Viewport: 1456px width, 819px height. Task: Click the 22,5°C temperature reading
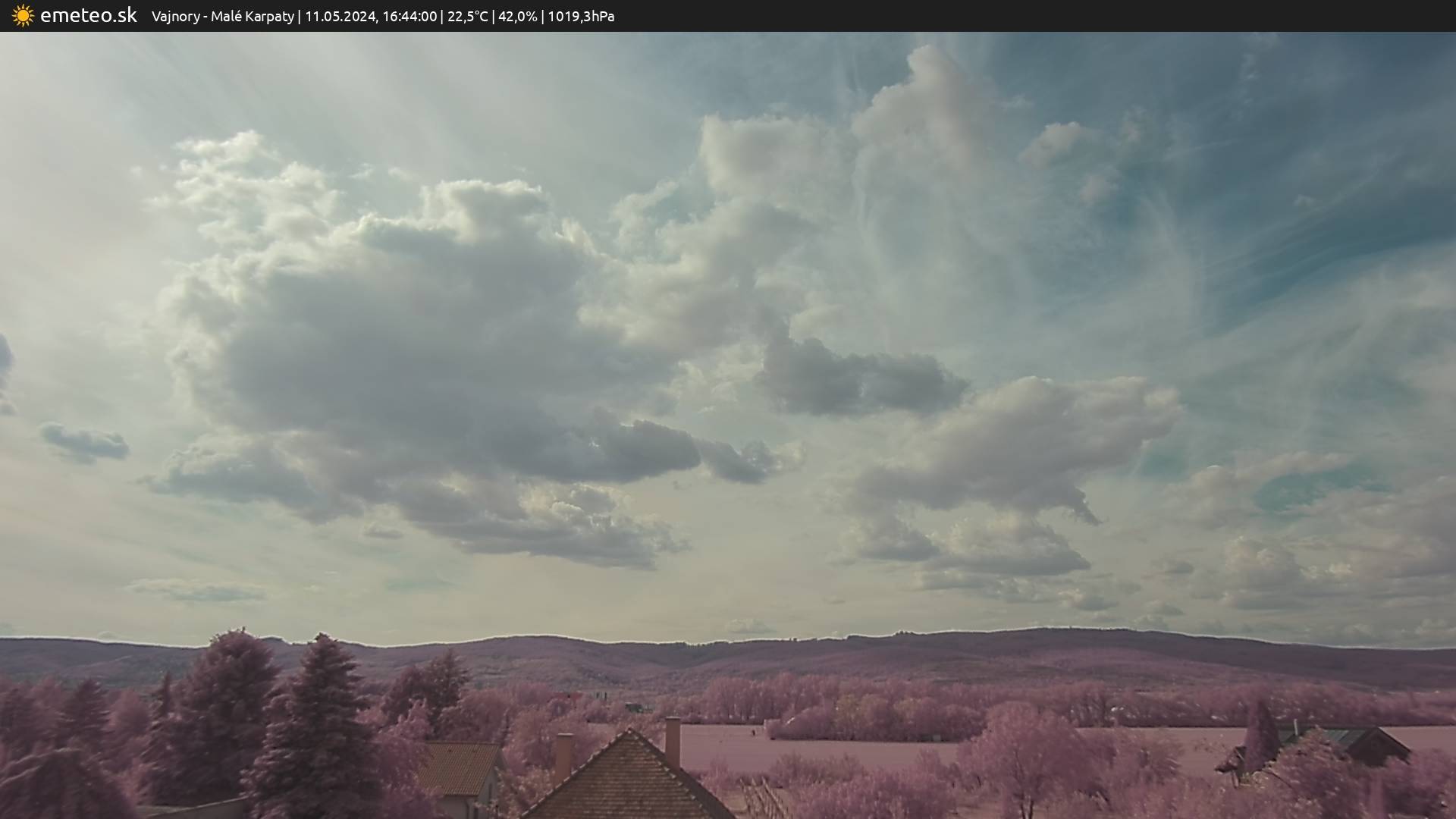pyautogui.click(x=468, y=16)
